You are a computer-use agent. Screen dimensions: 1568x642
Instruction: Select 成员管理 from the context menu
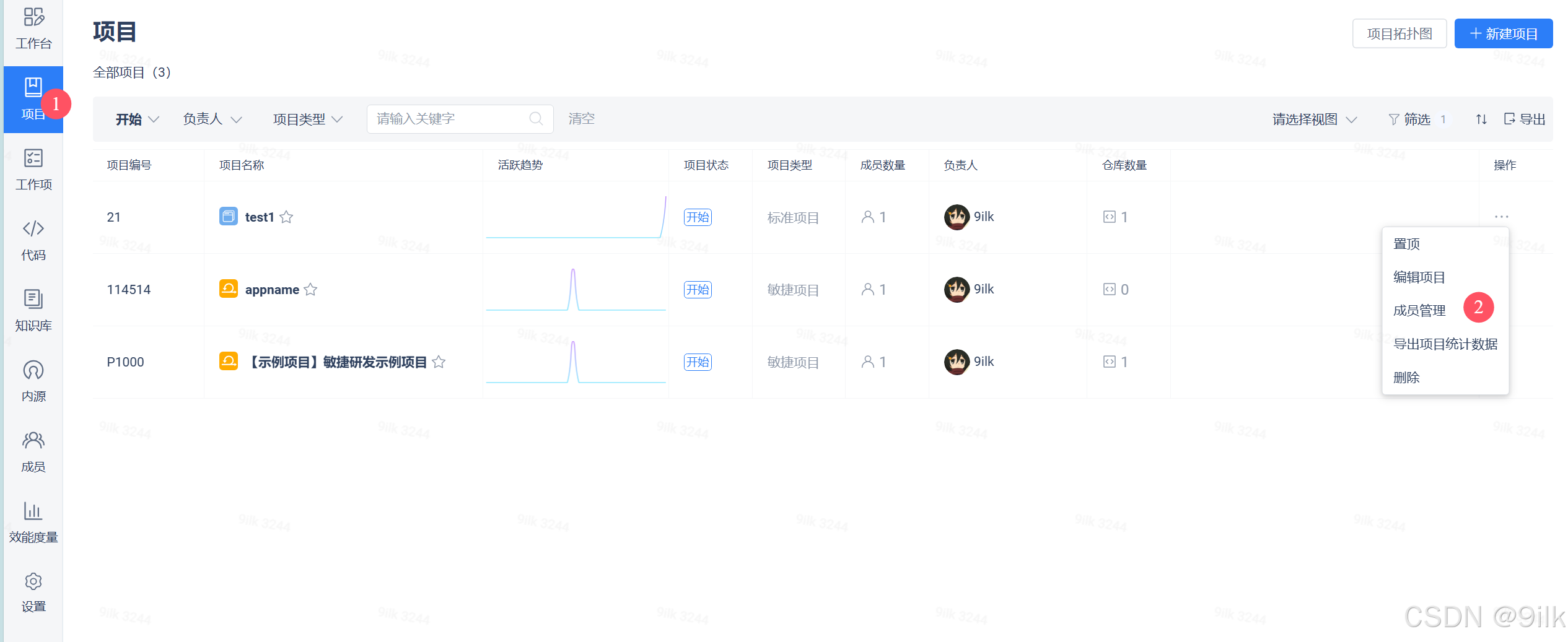tap(1445, 311)
